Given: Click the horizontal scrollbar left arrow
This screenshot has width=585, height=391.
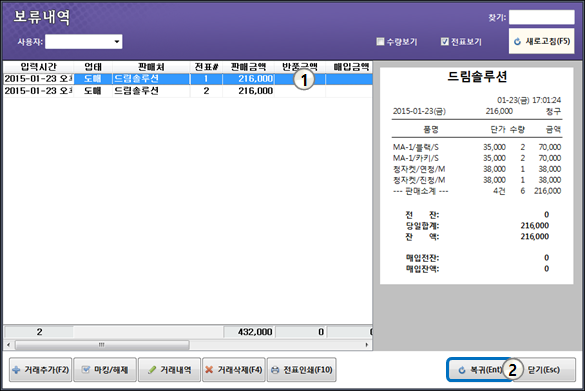Looking at the screenshot, I should 8,345.
